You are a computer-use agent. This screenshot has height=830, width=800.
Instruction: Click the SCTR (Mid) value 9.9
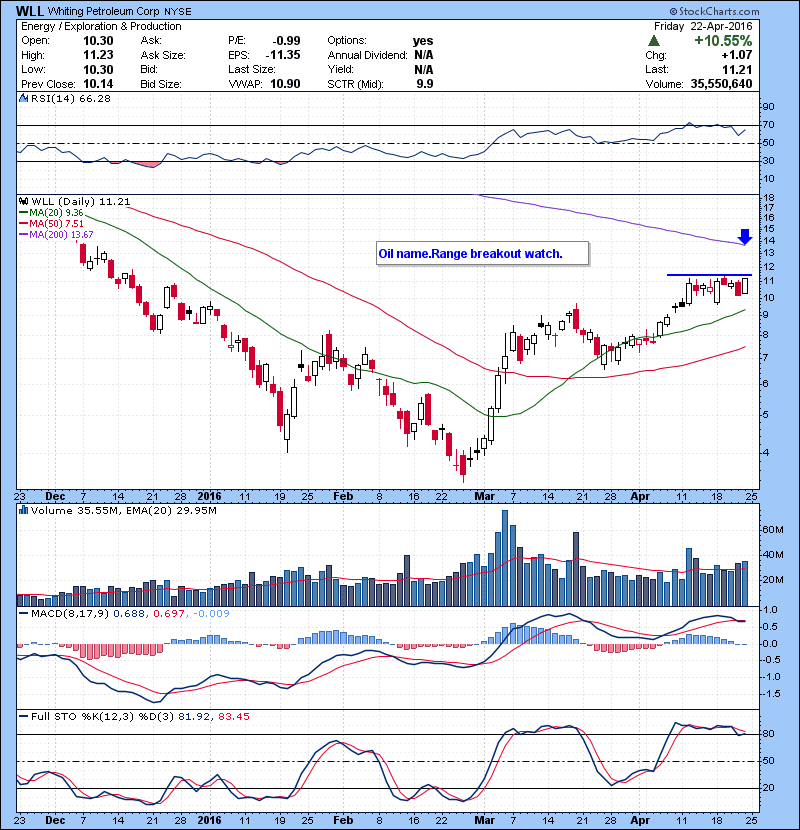point(425,84)
